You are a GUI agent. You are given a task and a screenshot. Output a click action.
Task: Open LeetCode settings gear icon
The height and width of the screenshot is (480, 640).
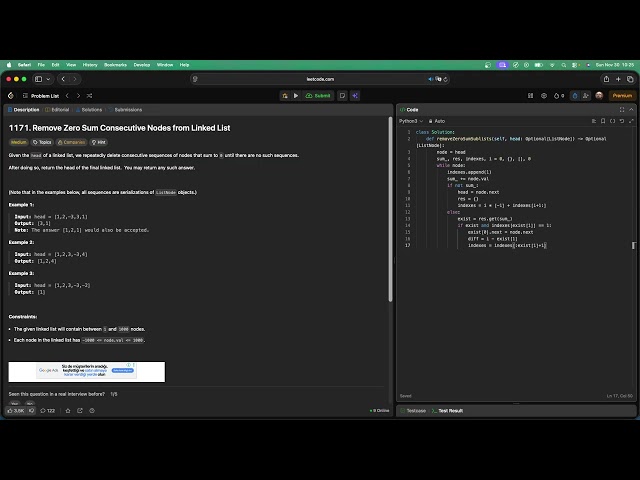coord(544,96)
